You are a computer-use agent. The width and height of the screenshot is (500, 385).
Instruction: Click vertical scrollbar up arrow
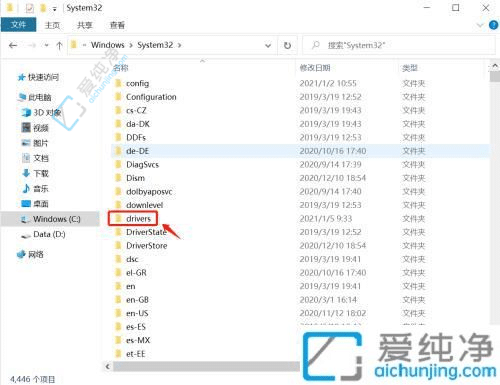pos(495,66)
